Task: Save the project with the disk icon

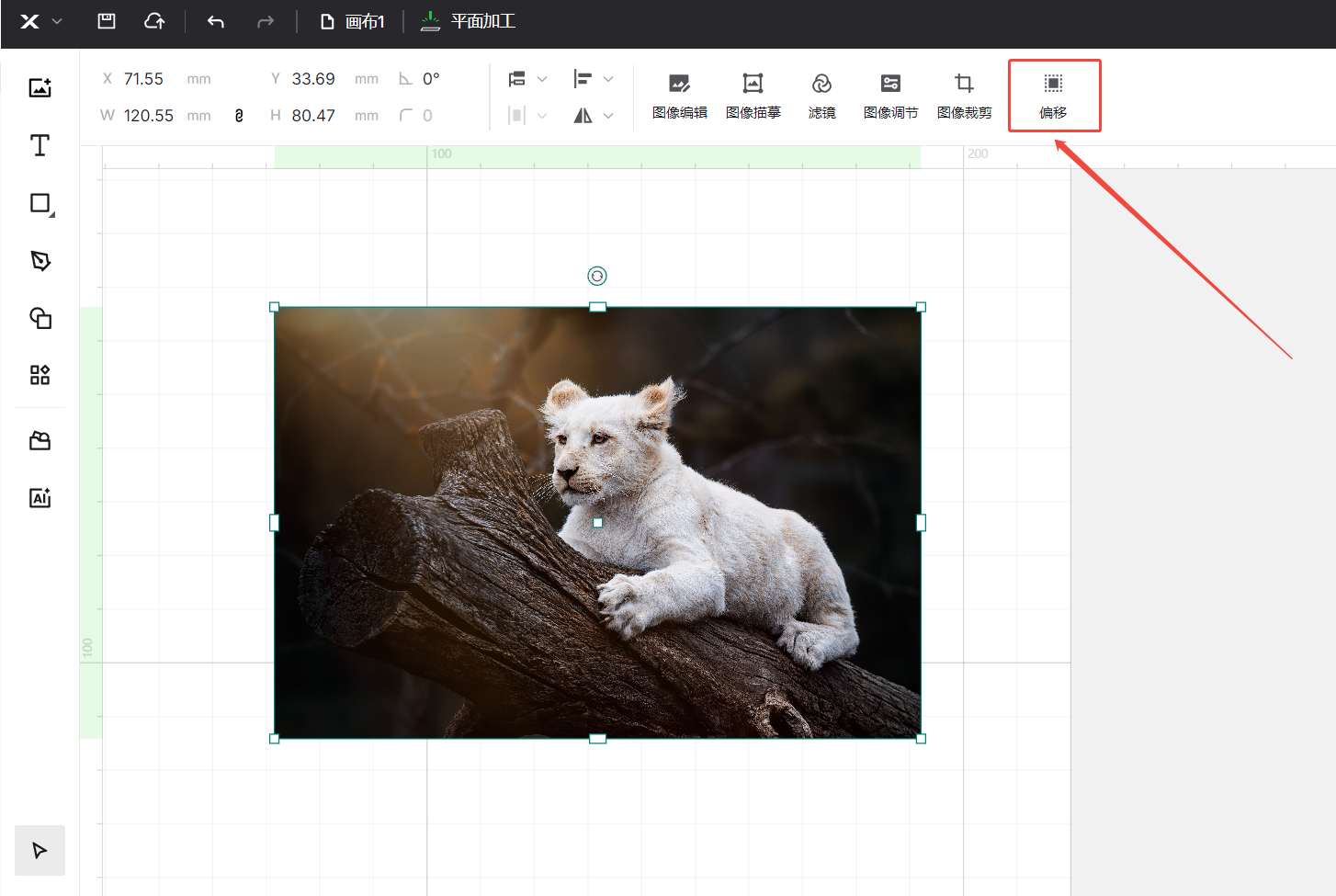Action: click(x=107, y=21)
